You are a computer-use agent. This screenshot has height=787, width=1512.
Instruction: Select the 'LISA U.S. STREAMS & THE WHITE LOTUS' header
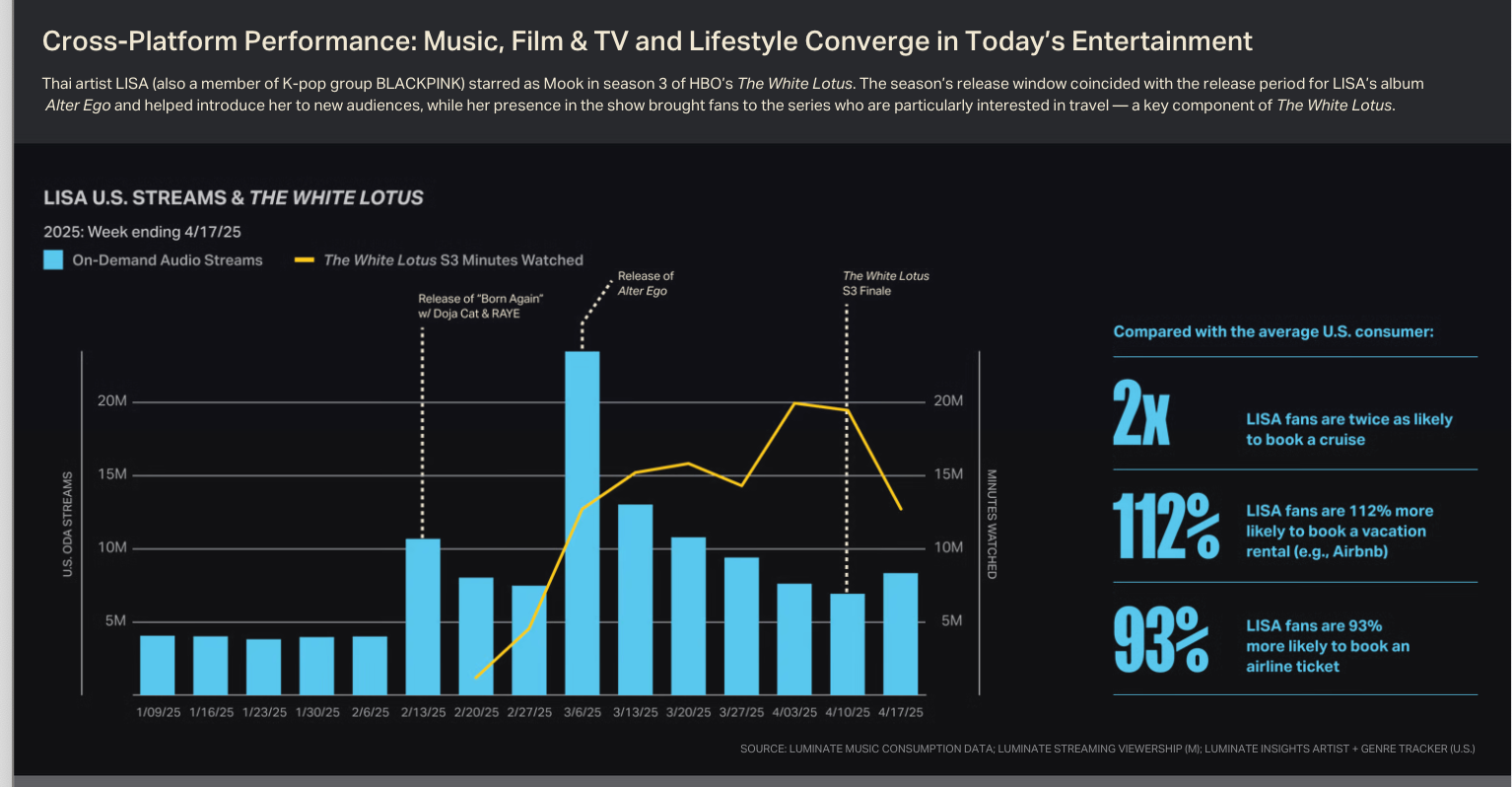(x=232, y=197)
